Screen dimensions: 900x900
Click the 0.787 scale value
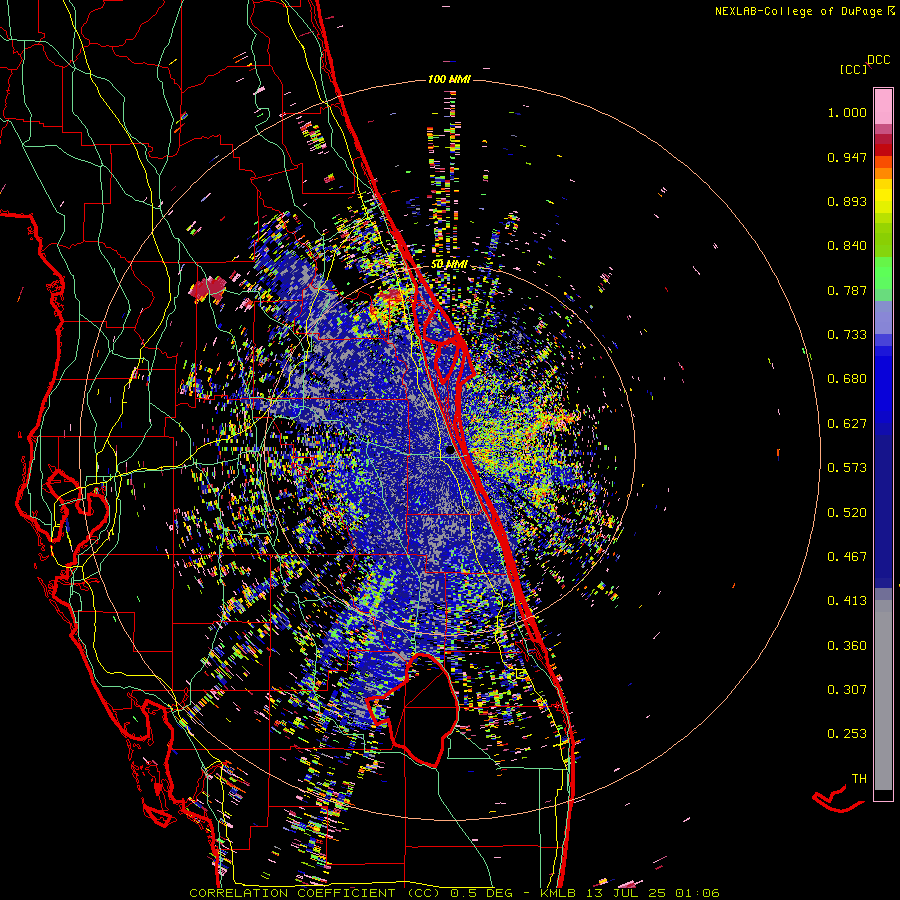847,290
